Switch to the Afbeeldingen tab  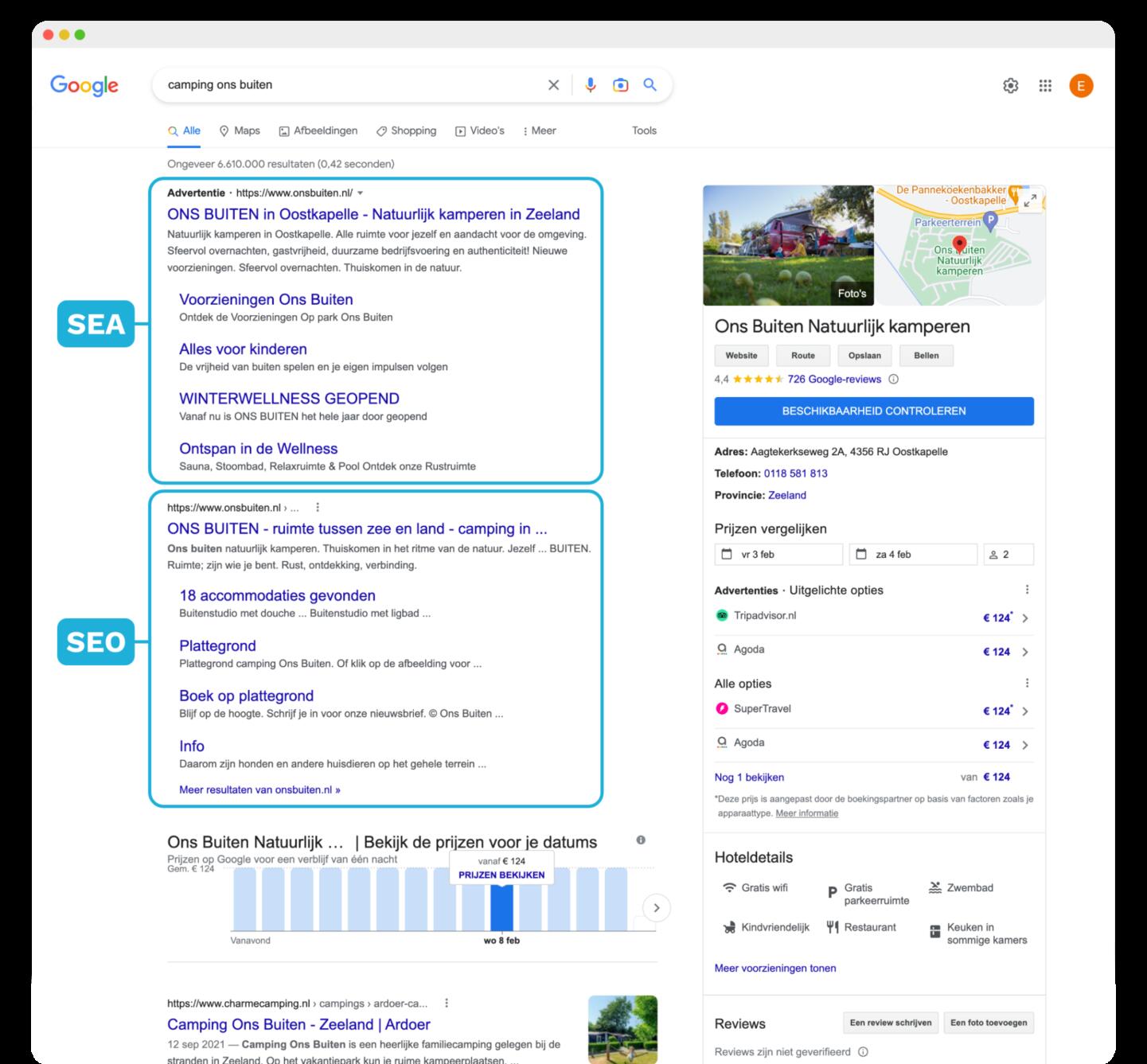[x=318, y=131]
